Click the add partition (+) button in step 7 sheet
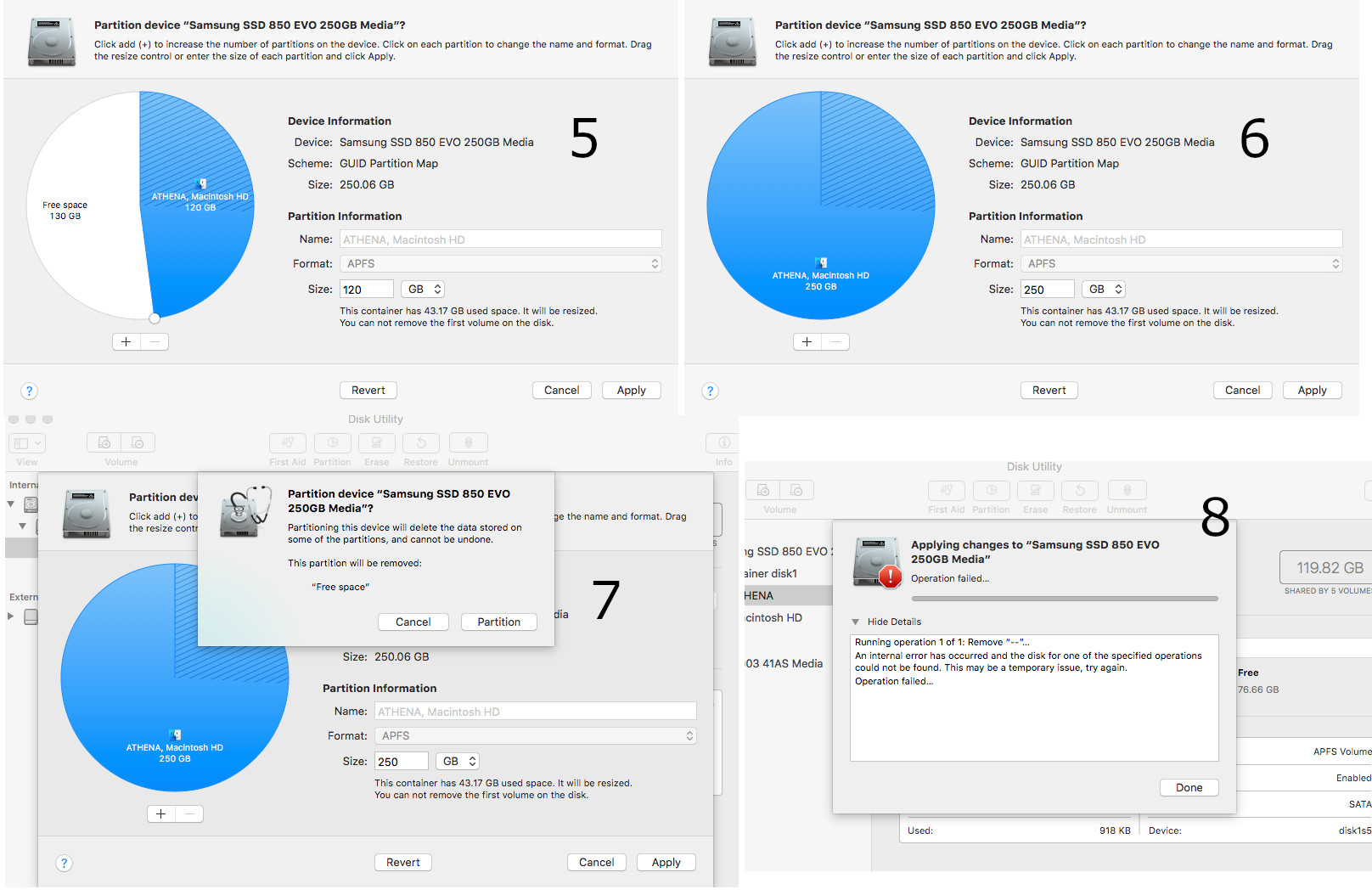 pyautogui.click(x=161, y=813)
